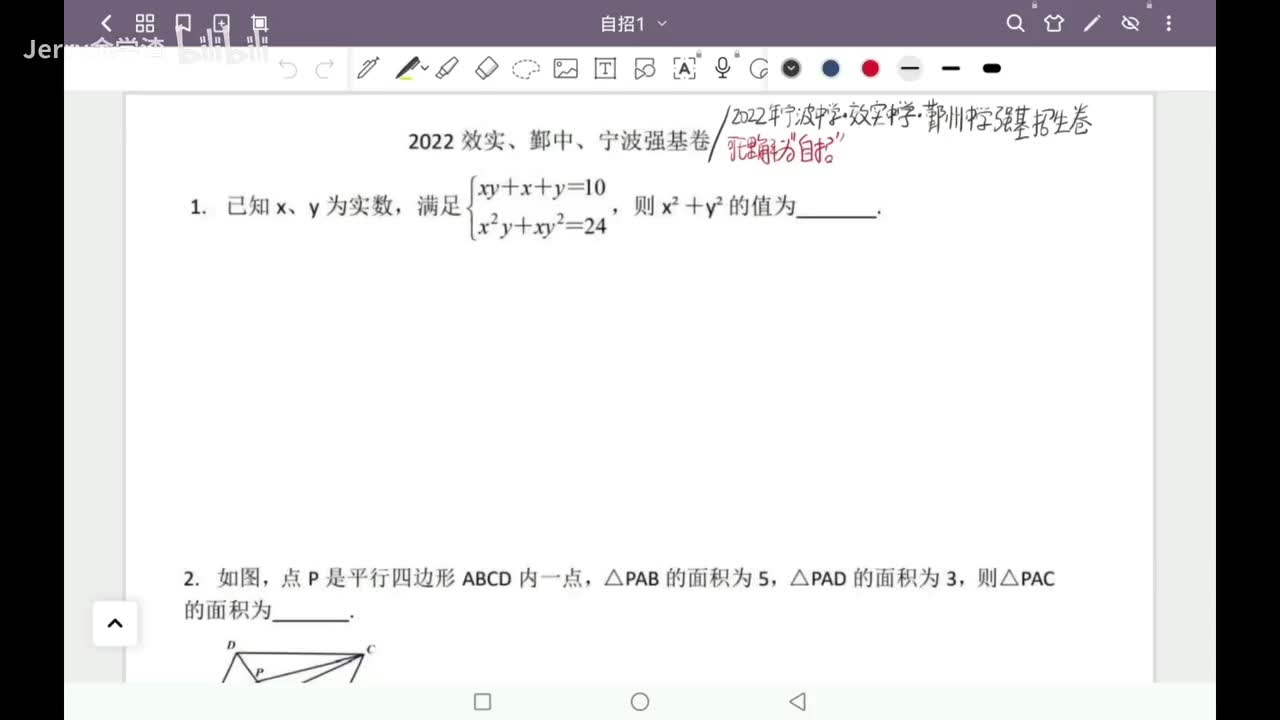Select the lasso selection tool
This screenshot has width=1280, height=720.
(x=526, y=69)
